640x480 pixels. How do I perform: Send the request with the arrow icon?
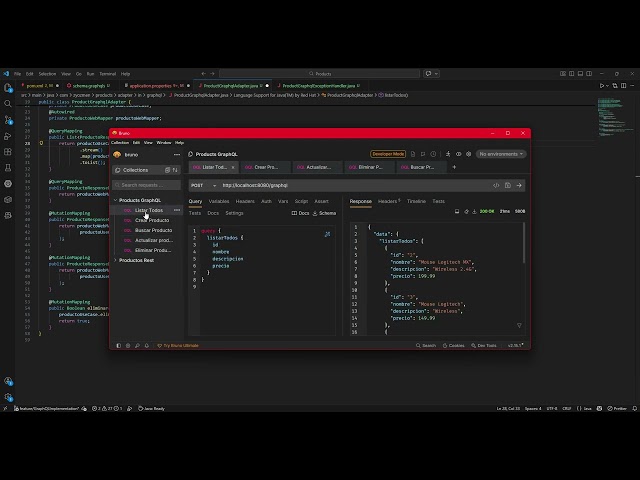tap(519, 185)
